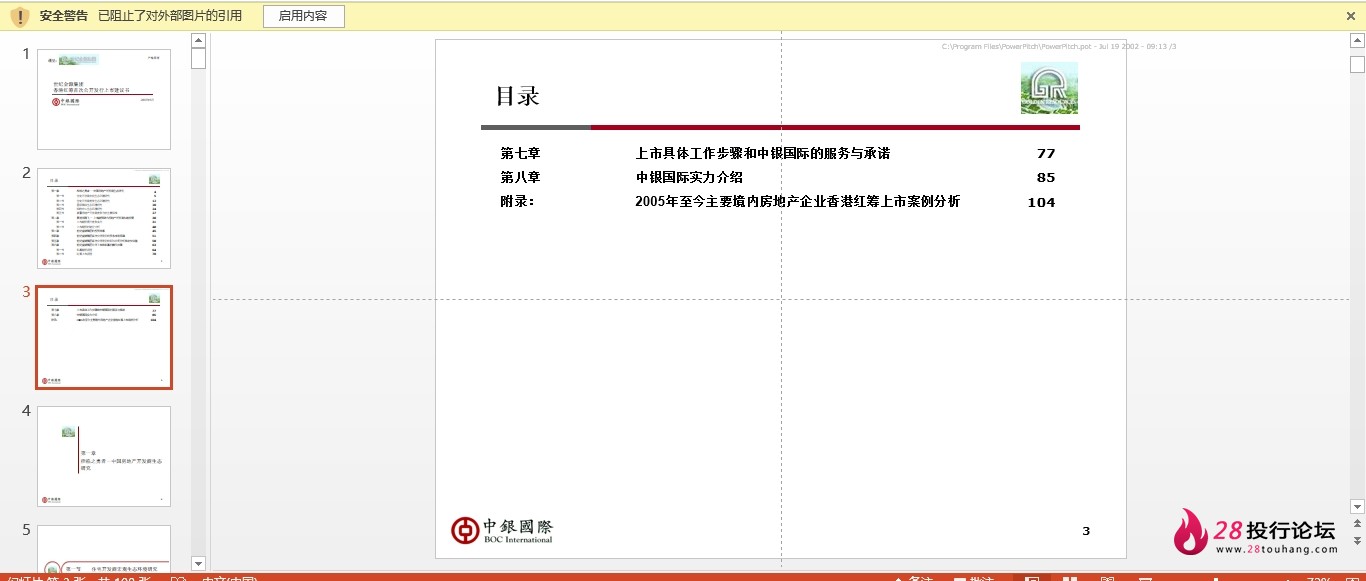This screenshot has height=581, width=1366.
Task: Click the green GR logo image
Action: 1049,88
